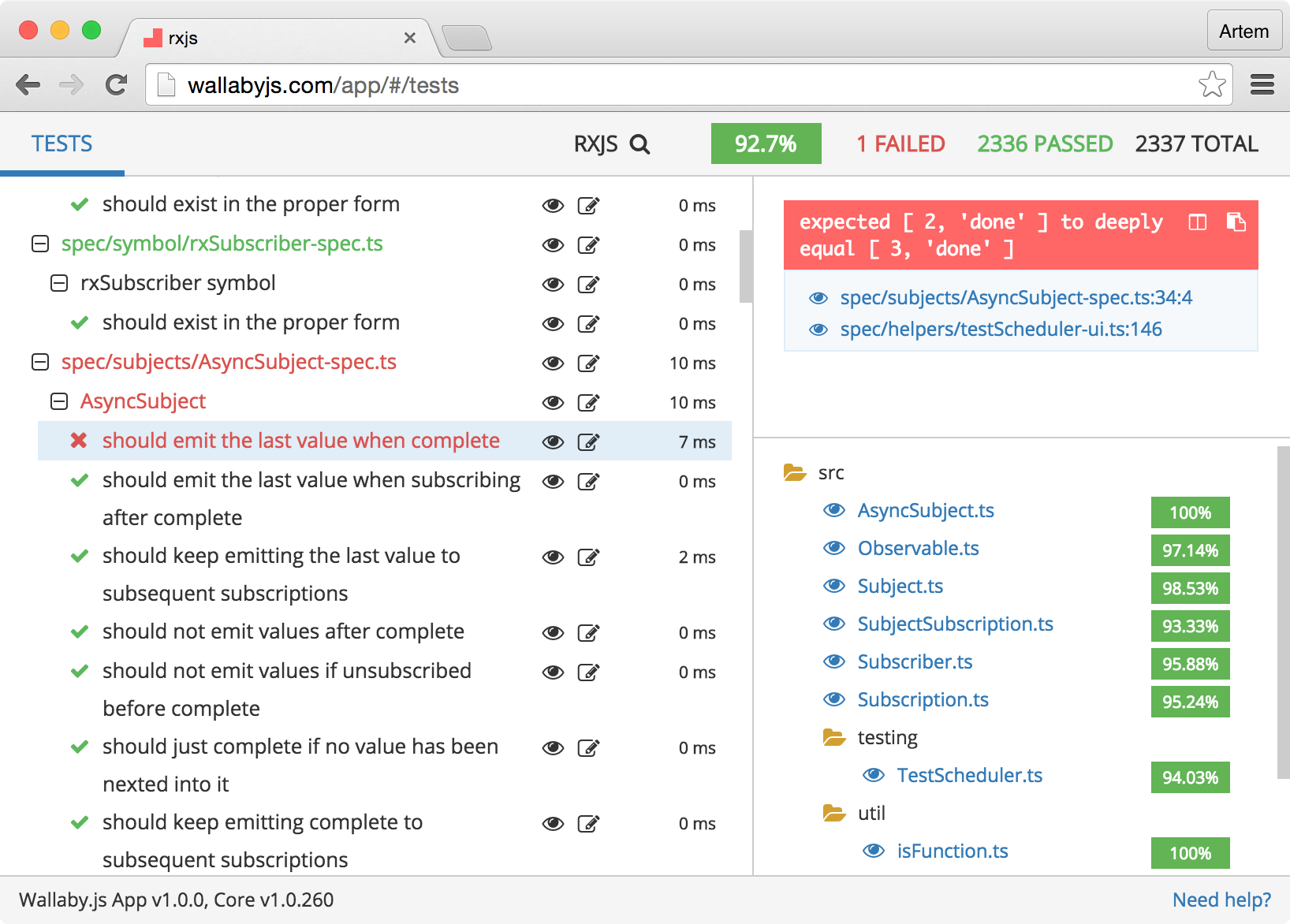Toggle eye for spec/subjects/AsyncSubject-spec.ts row
The image size is (1290, 924).
(553, 363)
